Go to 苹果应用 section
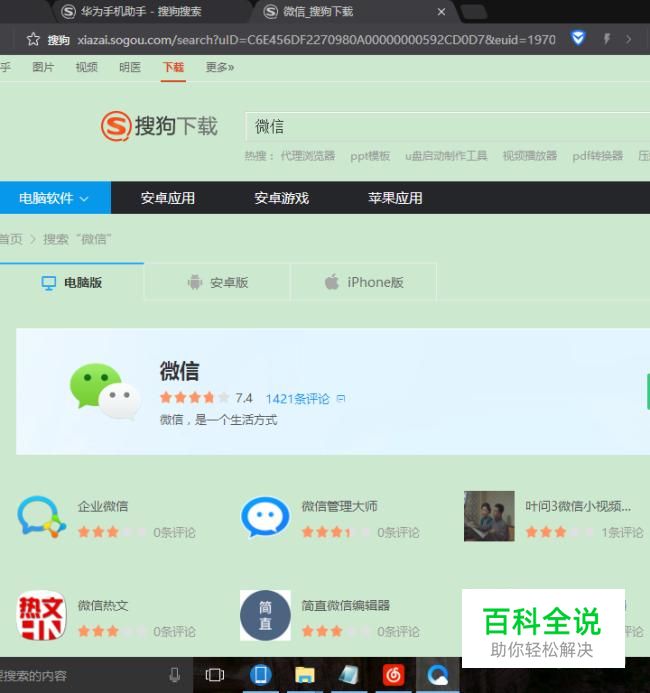The height and width of the screenshot is (693, 650). tap(395, 198)
